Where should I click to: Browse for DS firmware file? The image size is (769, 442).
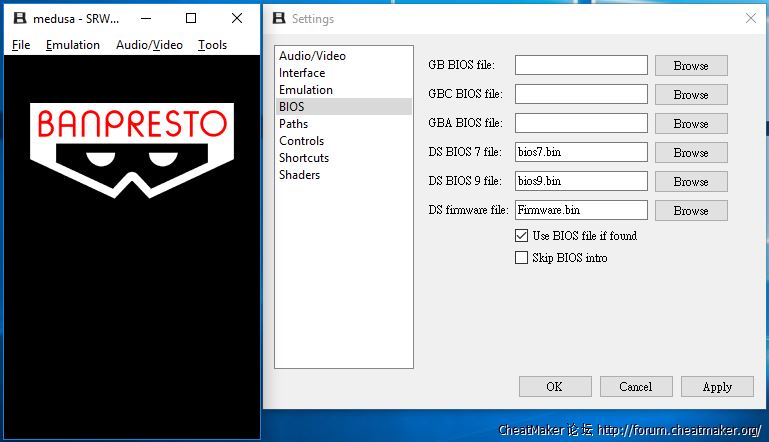coord(690,211)
